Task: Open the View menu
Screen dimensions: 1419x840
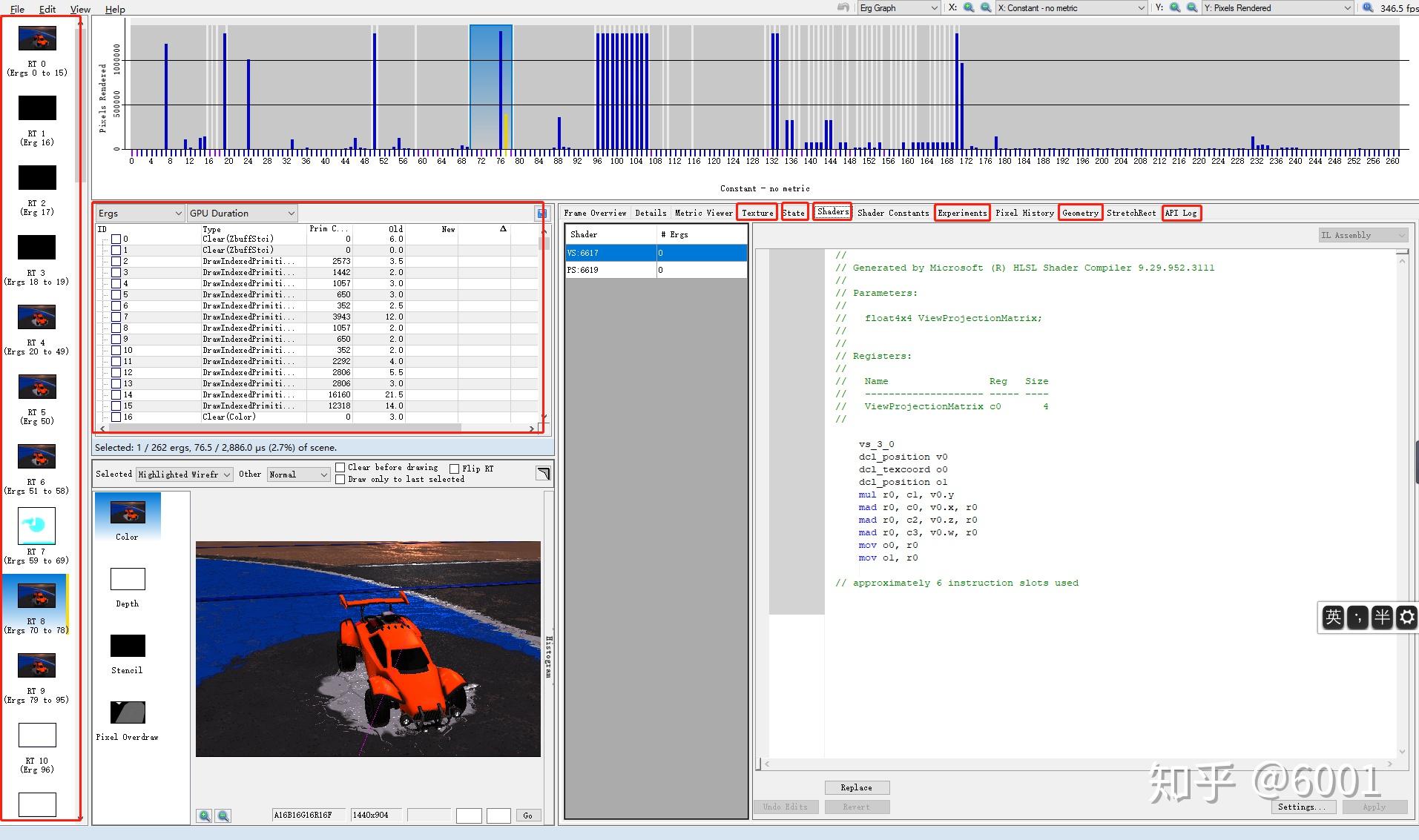Action: point(80,9)
